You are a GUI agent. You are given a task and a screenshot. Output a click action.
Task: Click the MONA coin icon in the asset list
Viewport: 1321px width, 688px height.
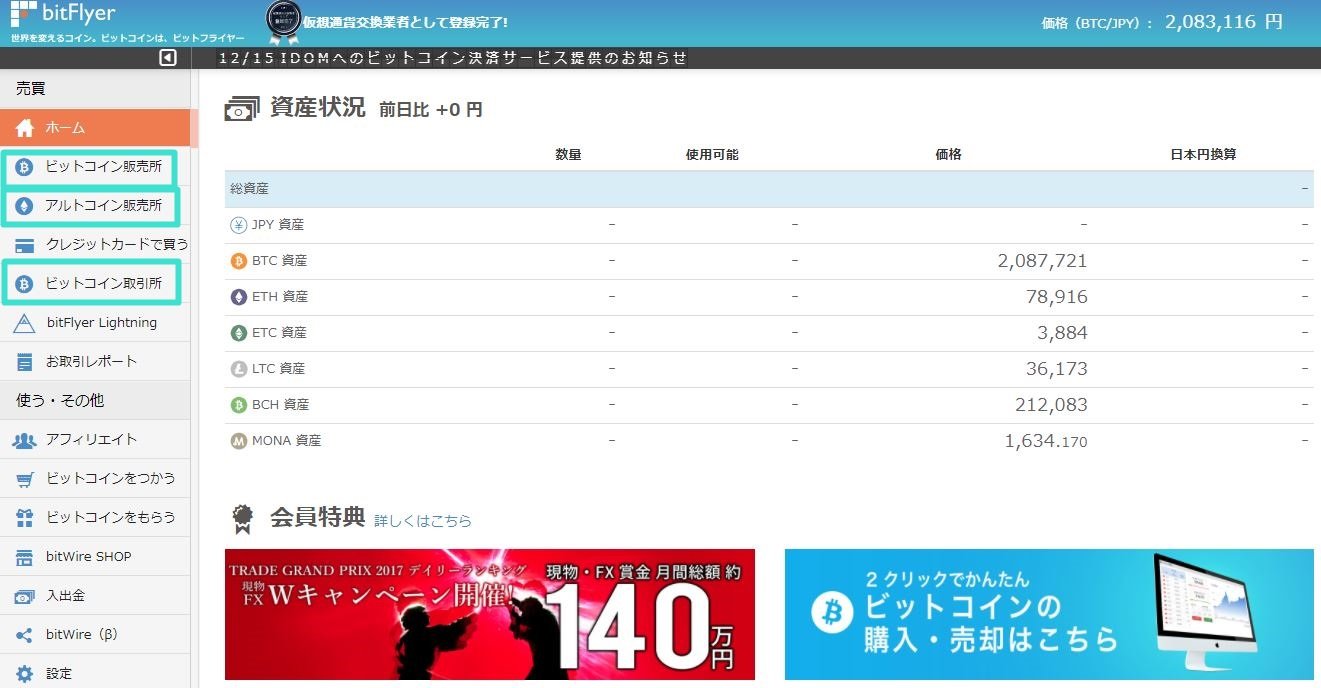238,440
